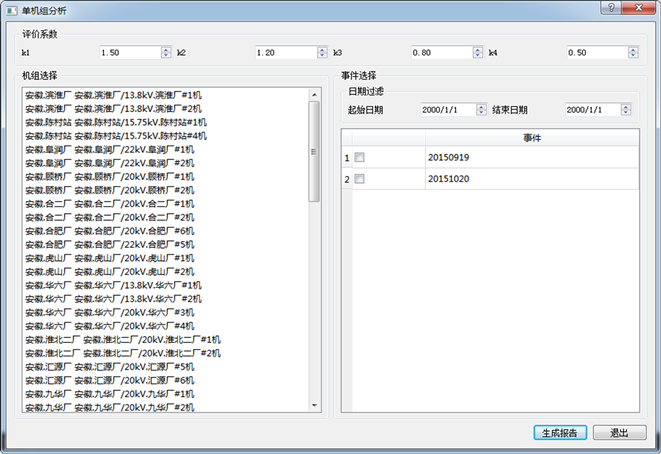The image size is (661, 454).
Task: Click the 生成报告 button
Action: pos(559,433)
